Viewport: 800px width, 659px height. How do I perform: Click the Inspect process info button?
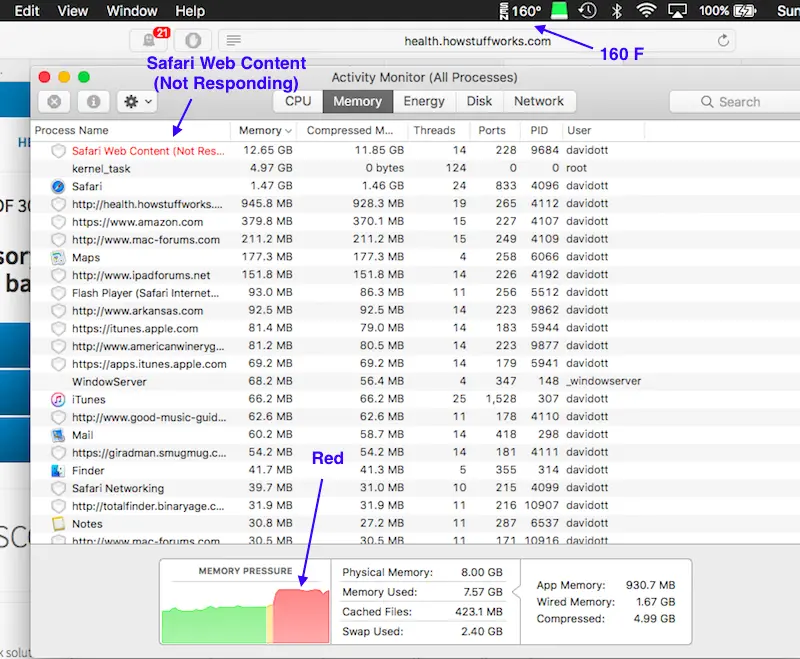pyautogui.click(x=92, y=101)
